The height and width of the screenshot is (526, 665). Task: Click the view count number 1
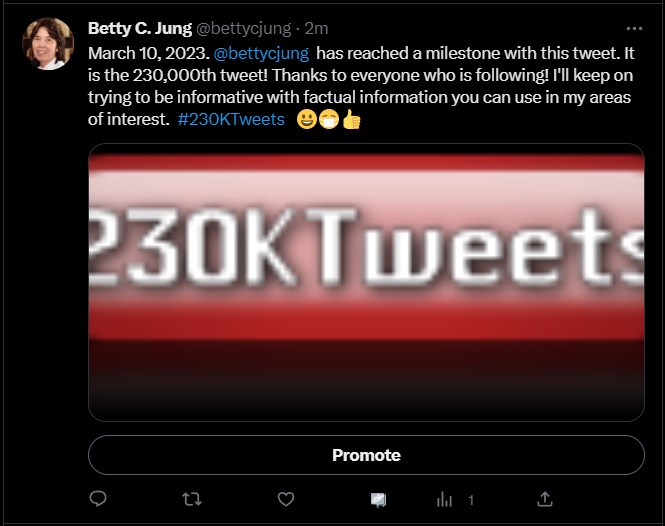coord(471,499)
